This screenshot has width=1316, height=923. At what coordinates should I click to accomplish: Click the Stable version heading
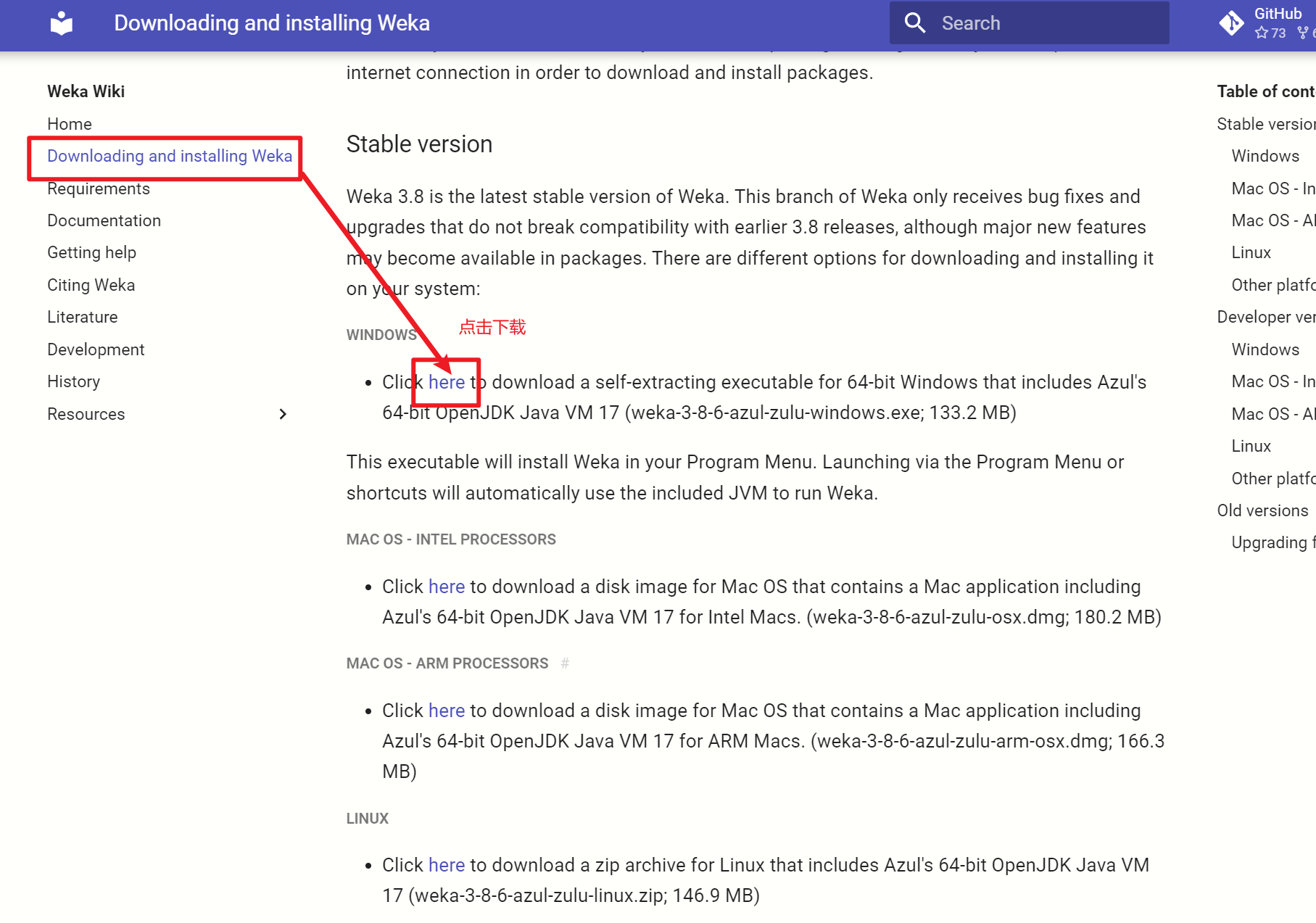pos(419,144)
